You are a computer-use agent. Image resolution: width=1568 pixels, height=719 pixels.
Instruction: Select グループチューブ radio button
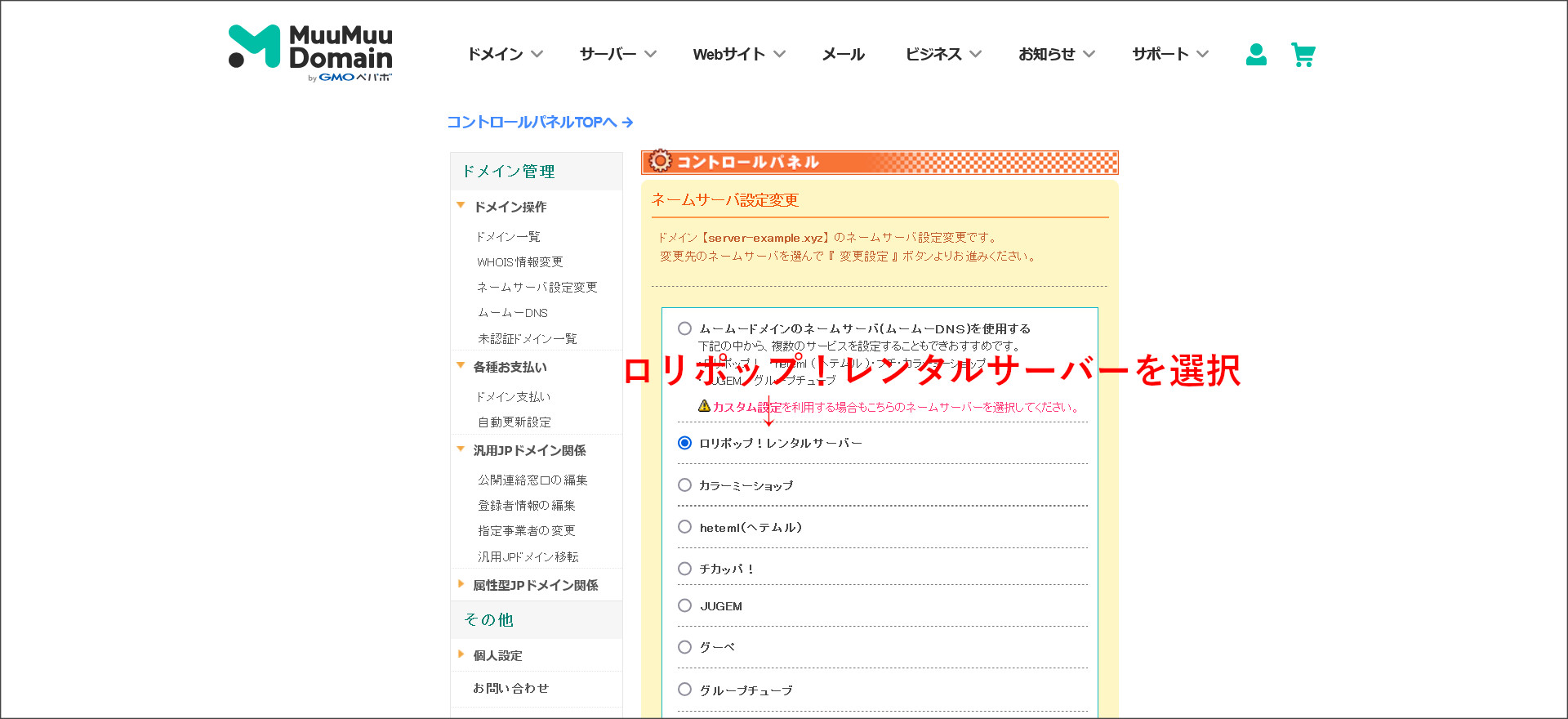(684, 690)
